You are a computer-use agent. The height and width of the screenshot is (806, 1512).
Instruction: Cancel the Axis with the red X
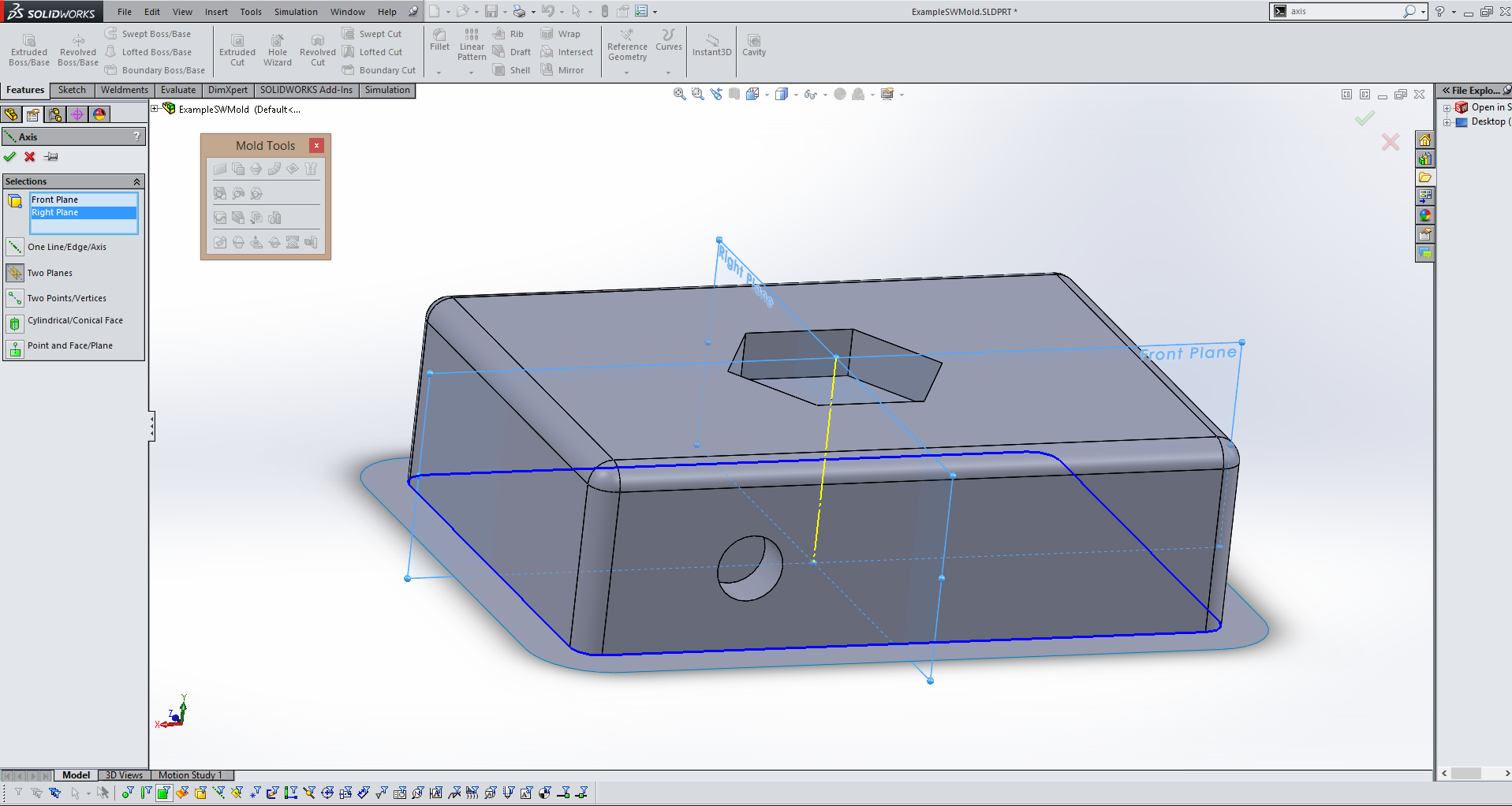[x=30, y=157]
